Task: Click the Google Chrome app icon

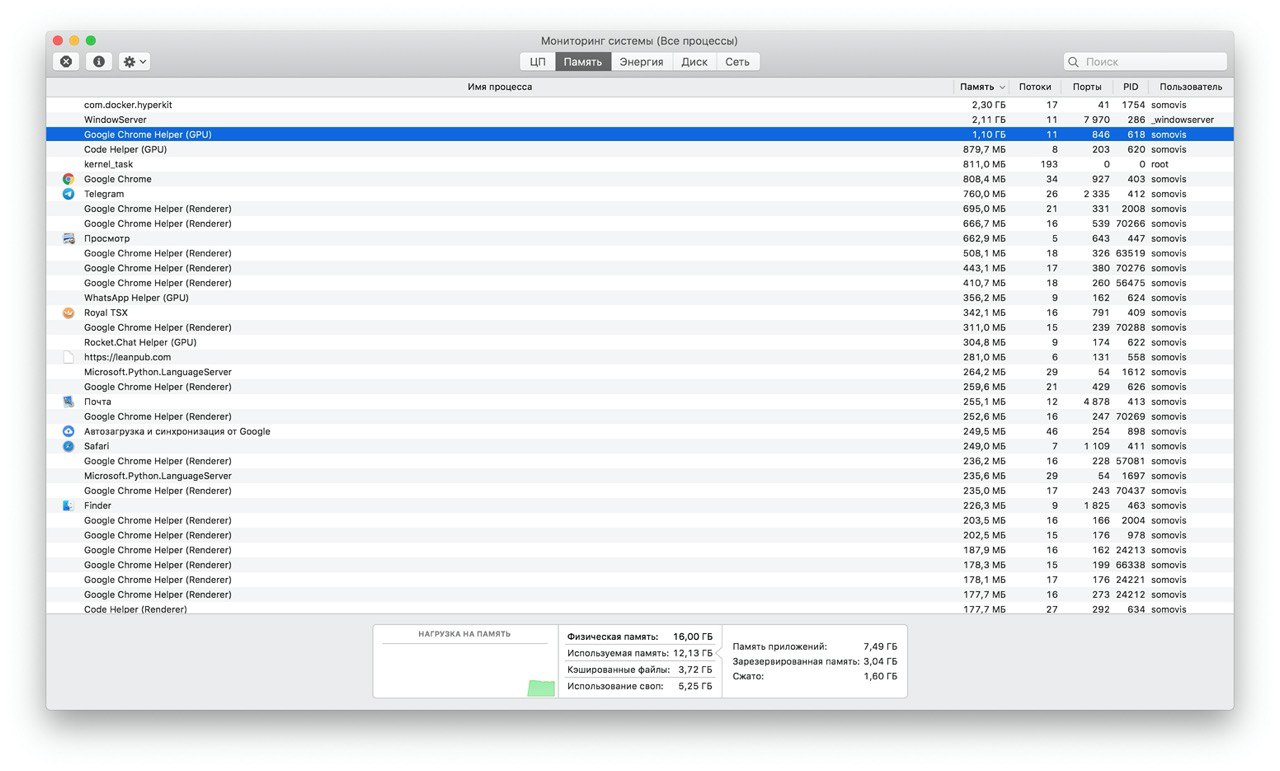Action: (68, 179)
